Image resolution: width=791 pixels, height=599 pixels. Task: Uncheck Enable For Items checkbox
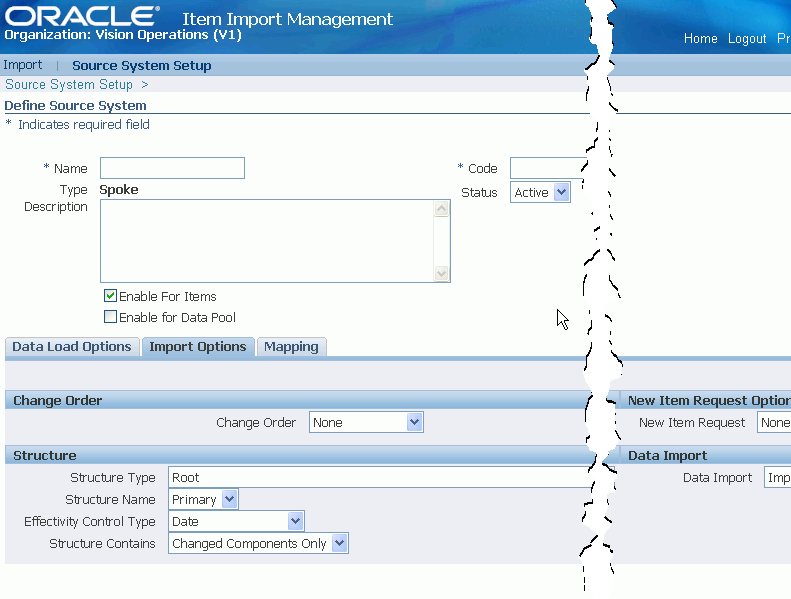(110, 296)
